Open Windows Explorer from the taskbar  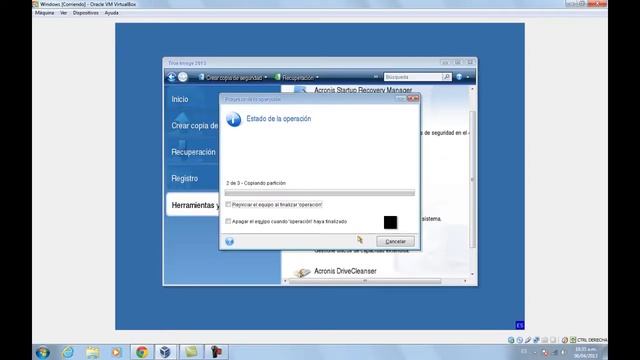93,352
